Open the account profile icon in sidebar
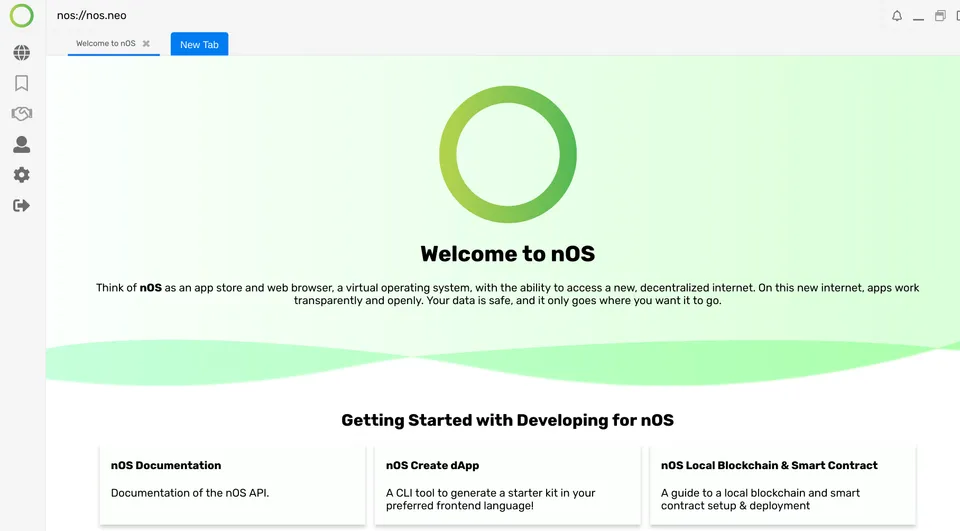The image size is (960, 531). coord(21,145)
